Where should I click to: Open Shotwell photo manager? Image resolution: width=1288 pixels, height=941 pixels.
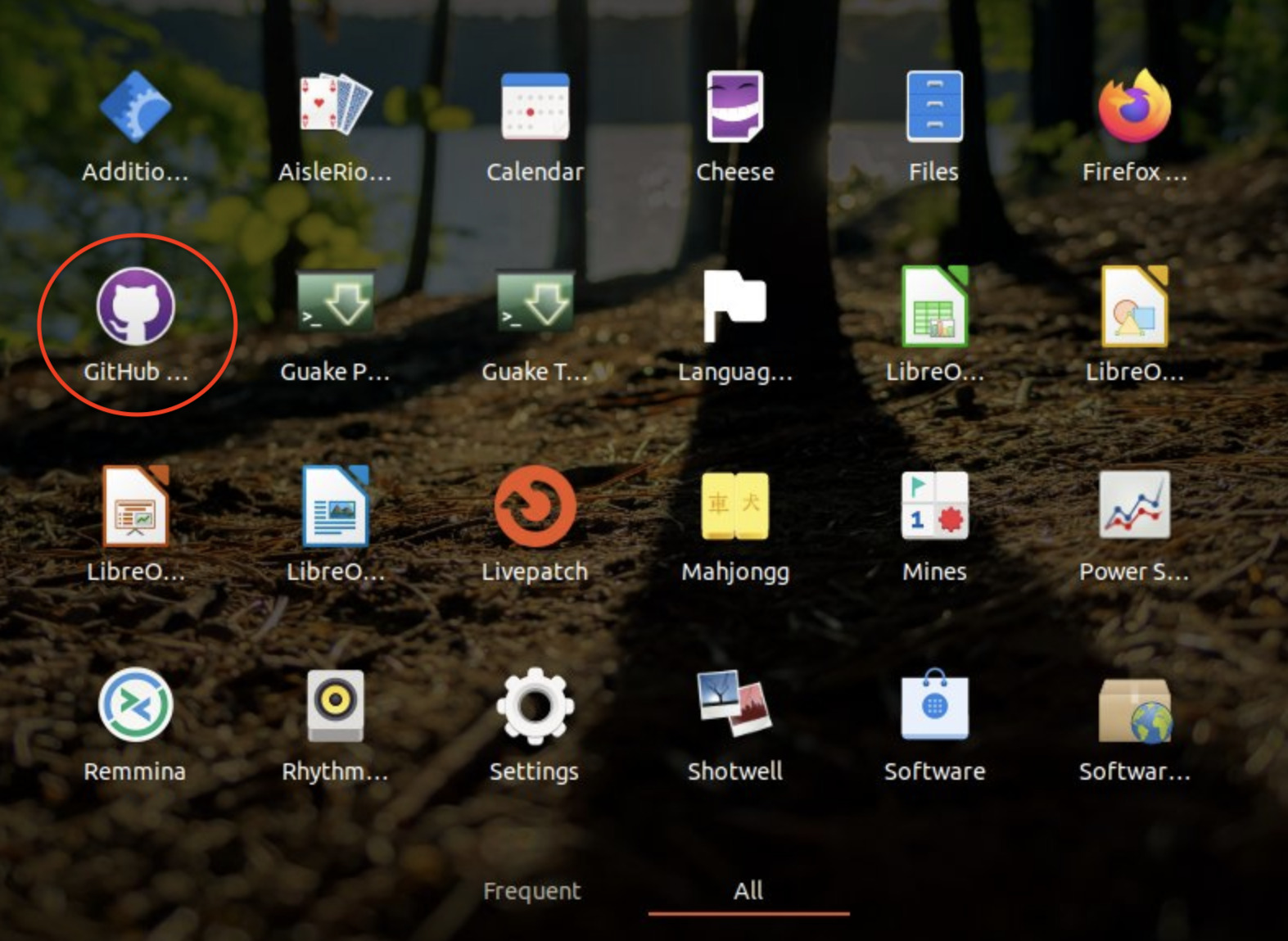(x=734, y=705)
